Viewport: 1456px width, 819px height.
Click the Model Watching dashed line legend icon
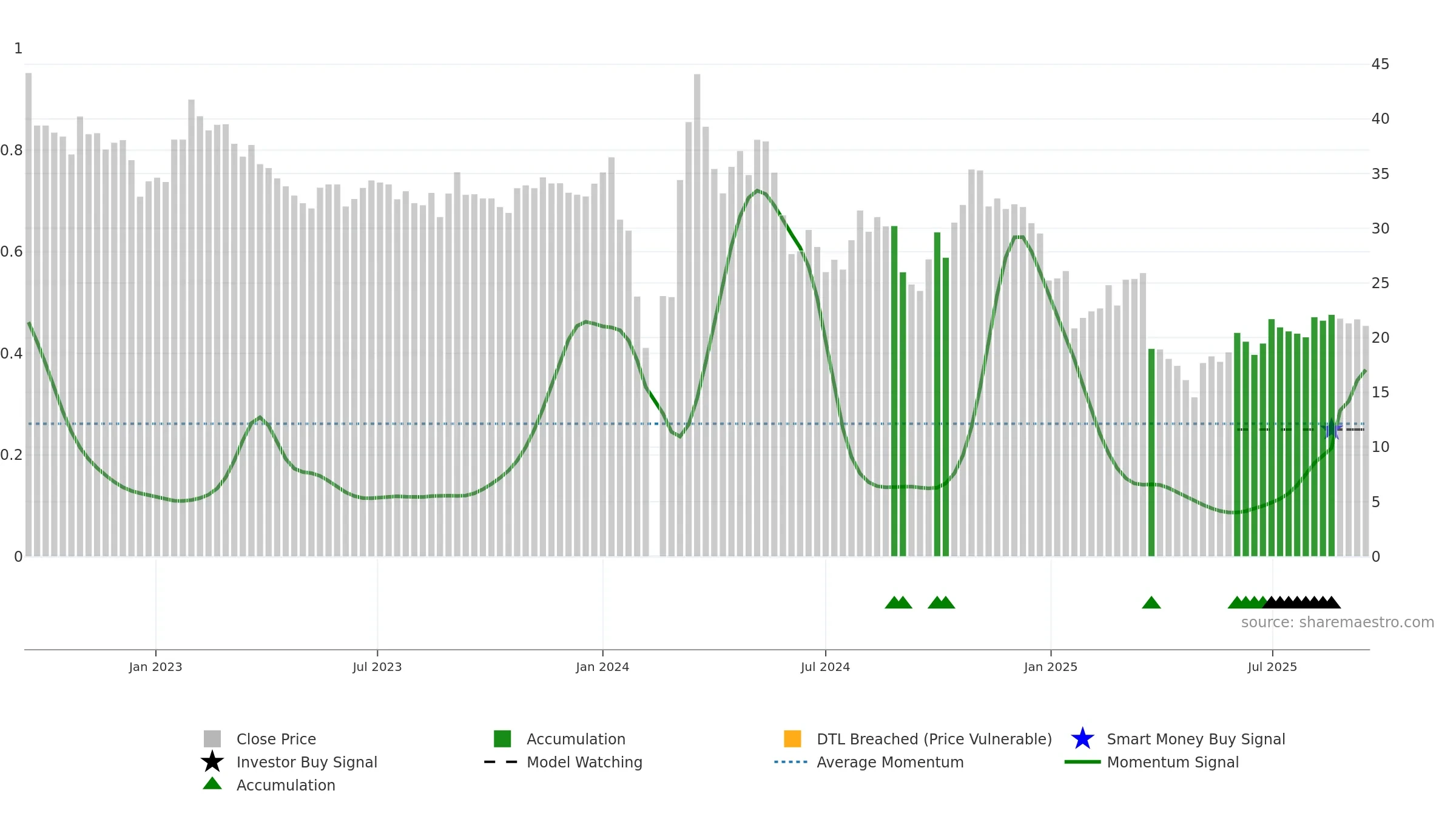point(500,762)
